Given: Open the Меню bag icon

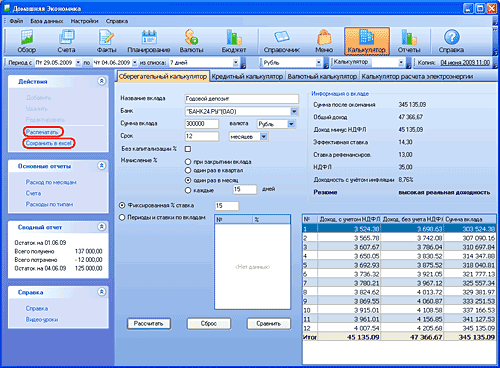Looking at the screenshot, I should click(x=324, y=41).
